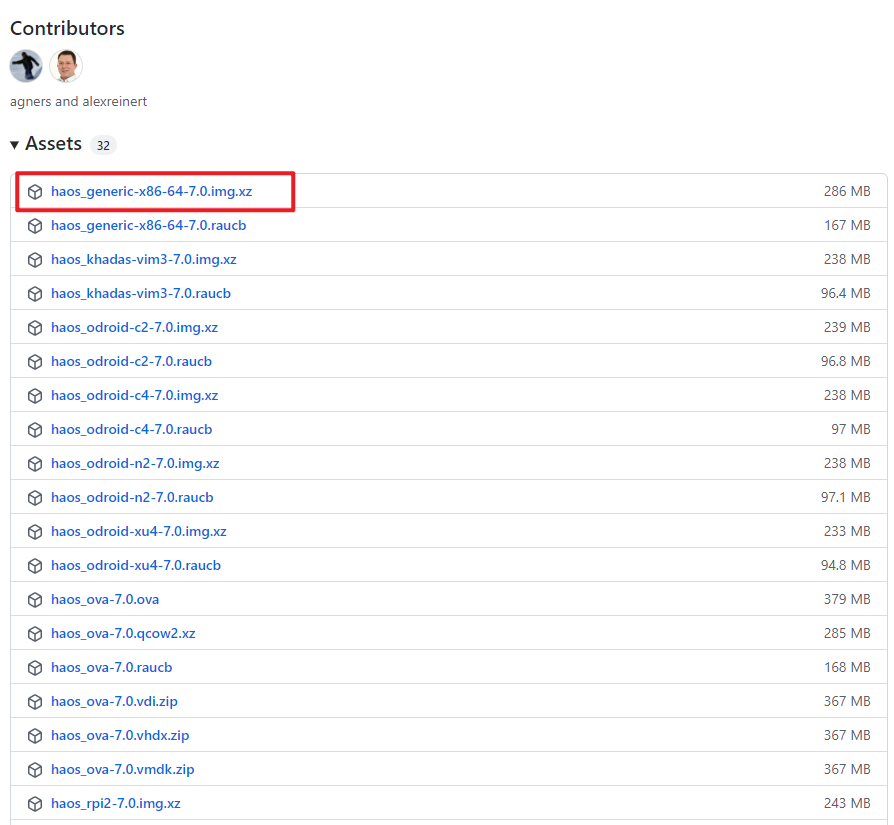
Task: Click the Assets count badge 32
Action: (103, 146)
